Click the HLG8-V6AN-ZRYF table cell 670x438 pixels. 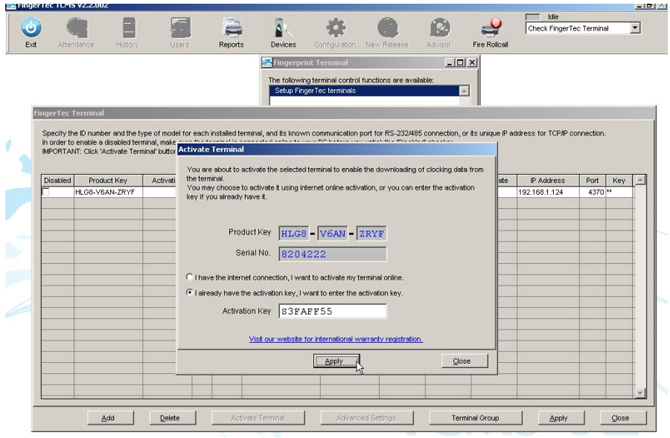[x=108, y=192]
